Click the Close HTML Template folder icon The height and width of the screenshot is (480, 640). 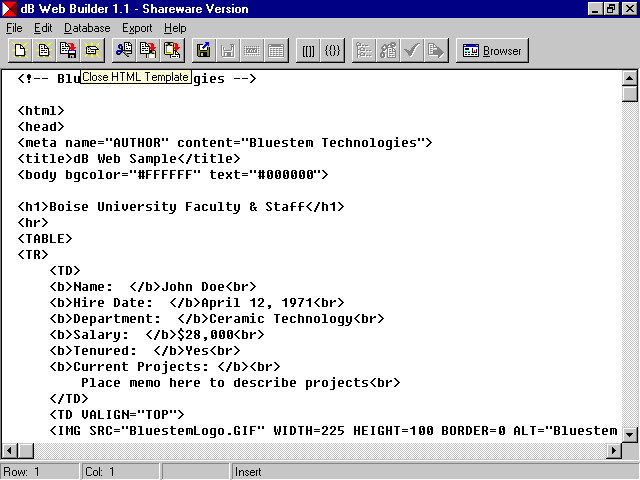tap(92, 50)
